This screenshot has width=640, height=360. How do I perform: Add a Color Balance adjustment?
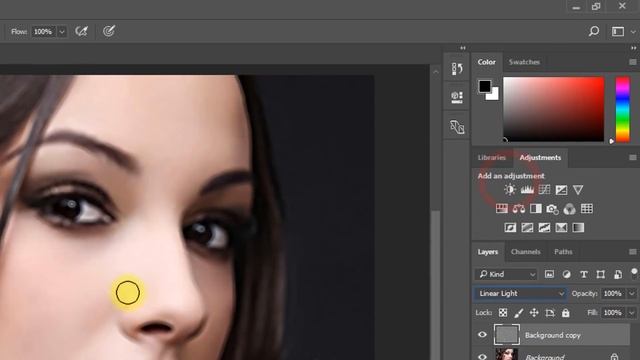click(x=519, y=209)
